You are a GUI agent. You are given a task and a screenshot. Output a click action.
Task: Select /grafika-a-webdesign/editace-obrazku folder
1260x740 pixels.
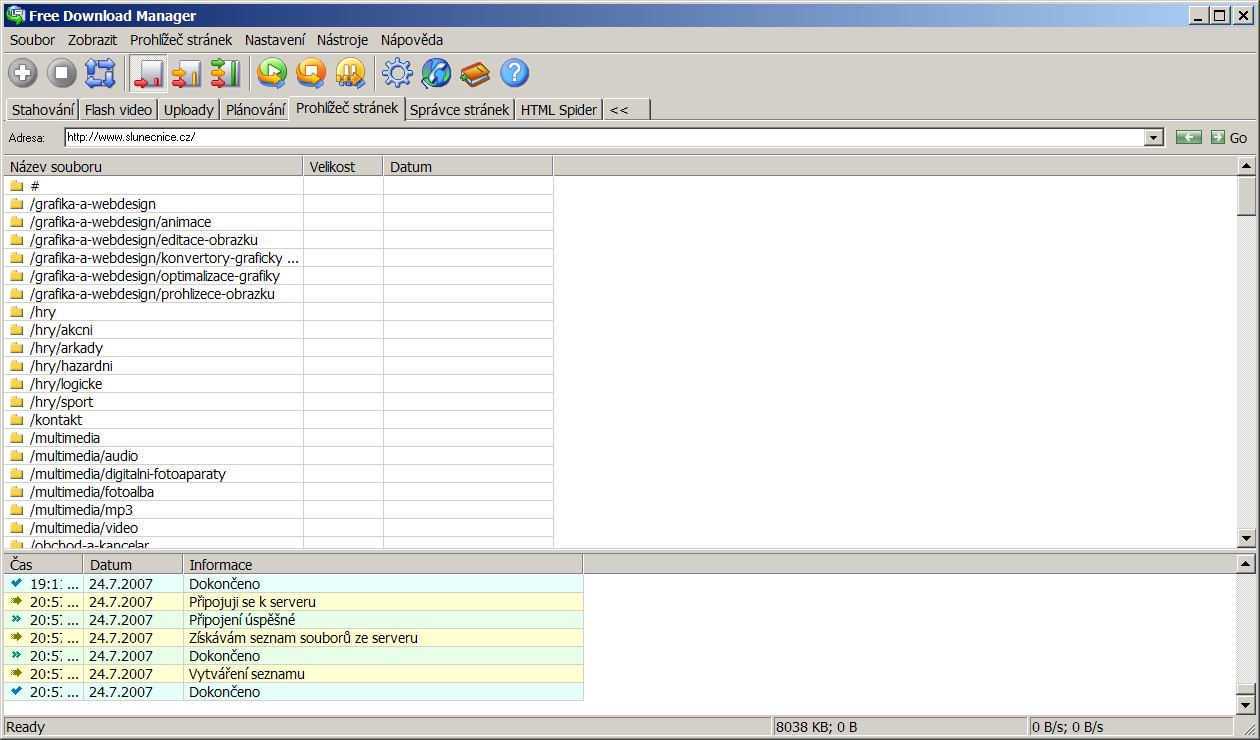pos(279,240)
